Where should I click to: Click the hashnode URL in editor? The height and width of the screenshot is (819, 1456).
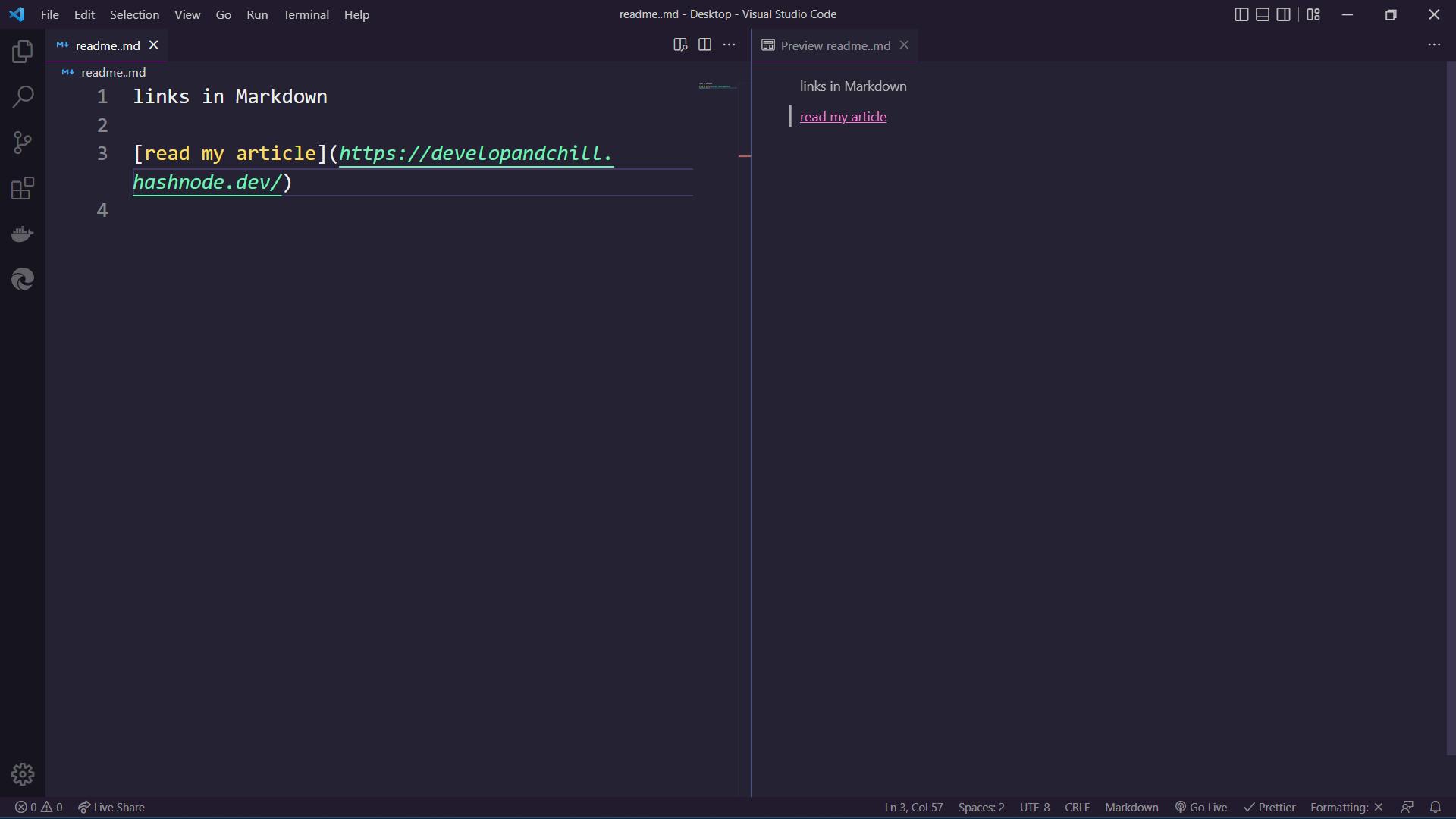click(x=475, y=154)
